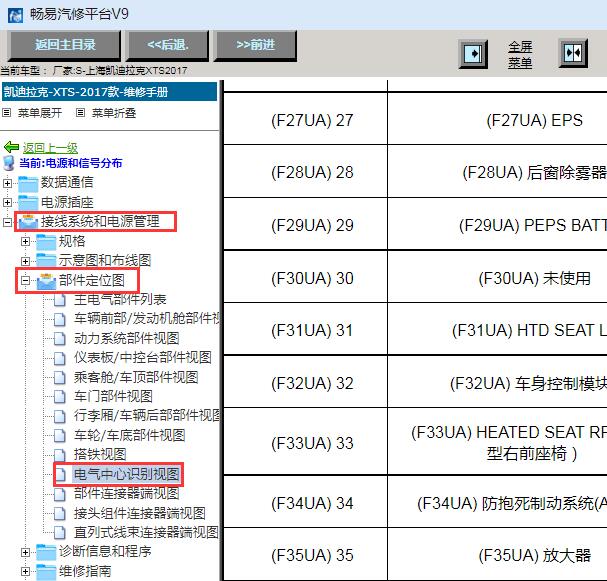
Task: Click the open 接线系统和电源管理 folder icon
Action: [28, 222]
